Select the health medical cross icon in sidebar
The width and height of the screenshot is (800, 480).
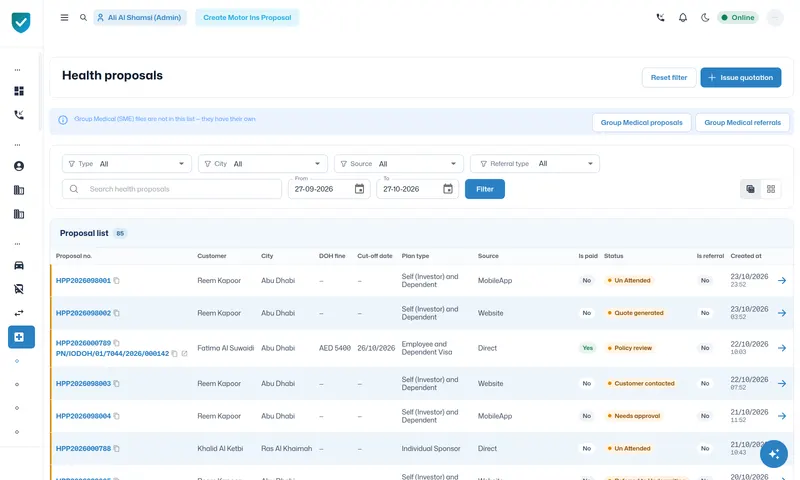click(x=21, y=337)
